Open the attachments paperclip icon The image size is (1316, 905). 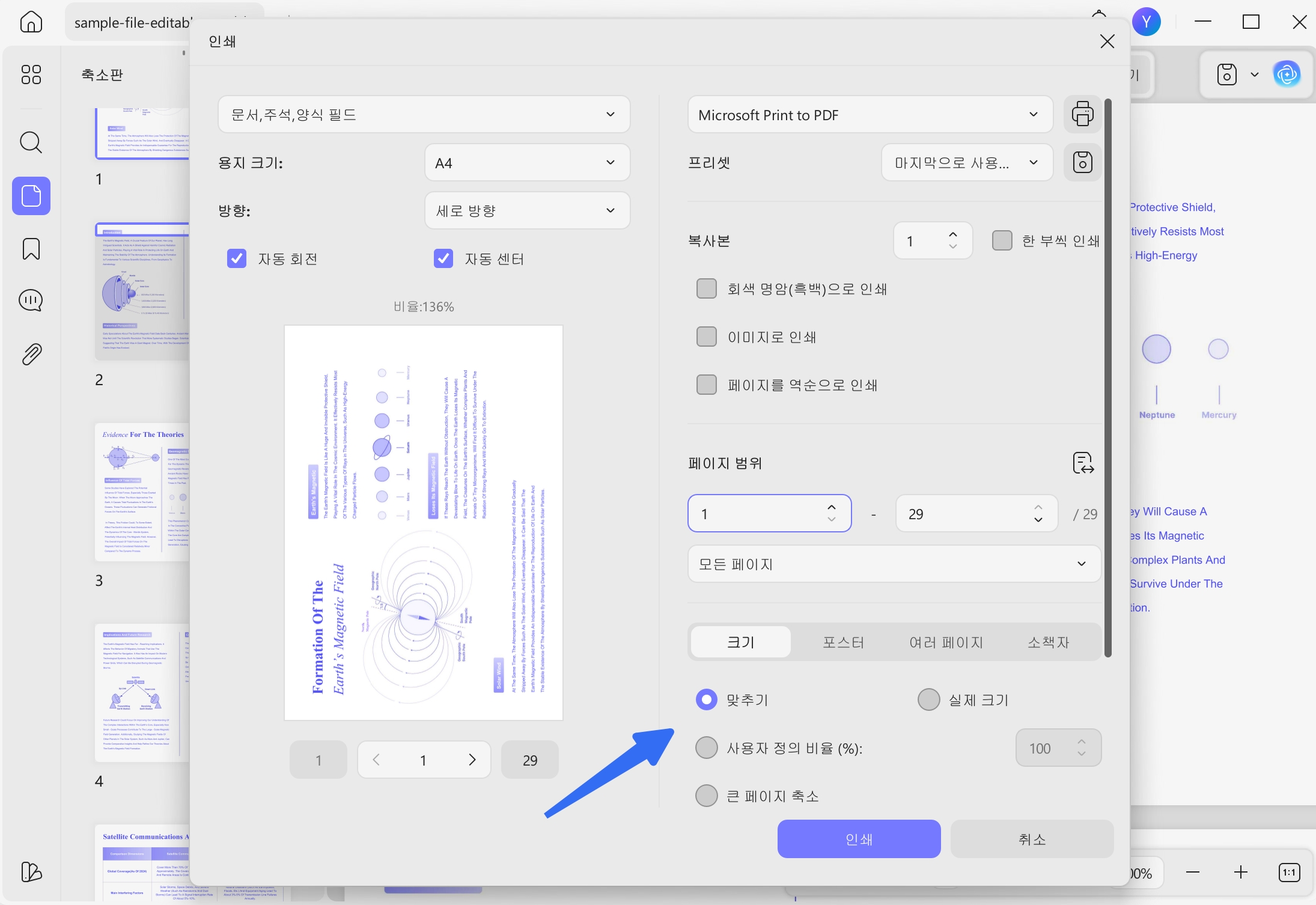[31, 355]
